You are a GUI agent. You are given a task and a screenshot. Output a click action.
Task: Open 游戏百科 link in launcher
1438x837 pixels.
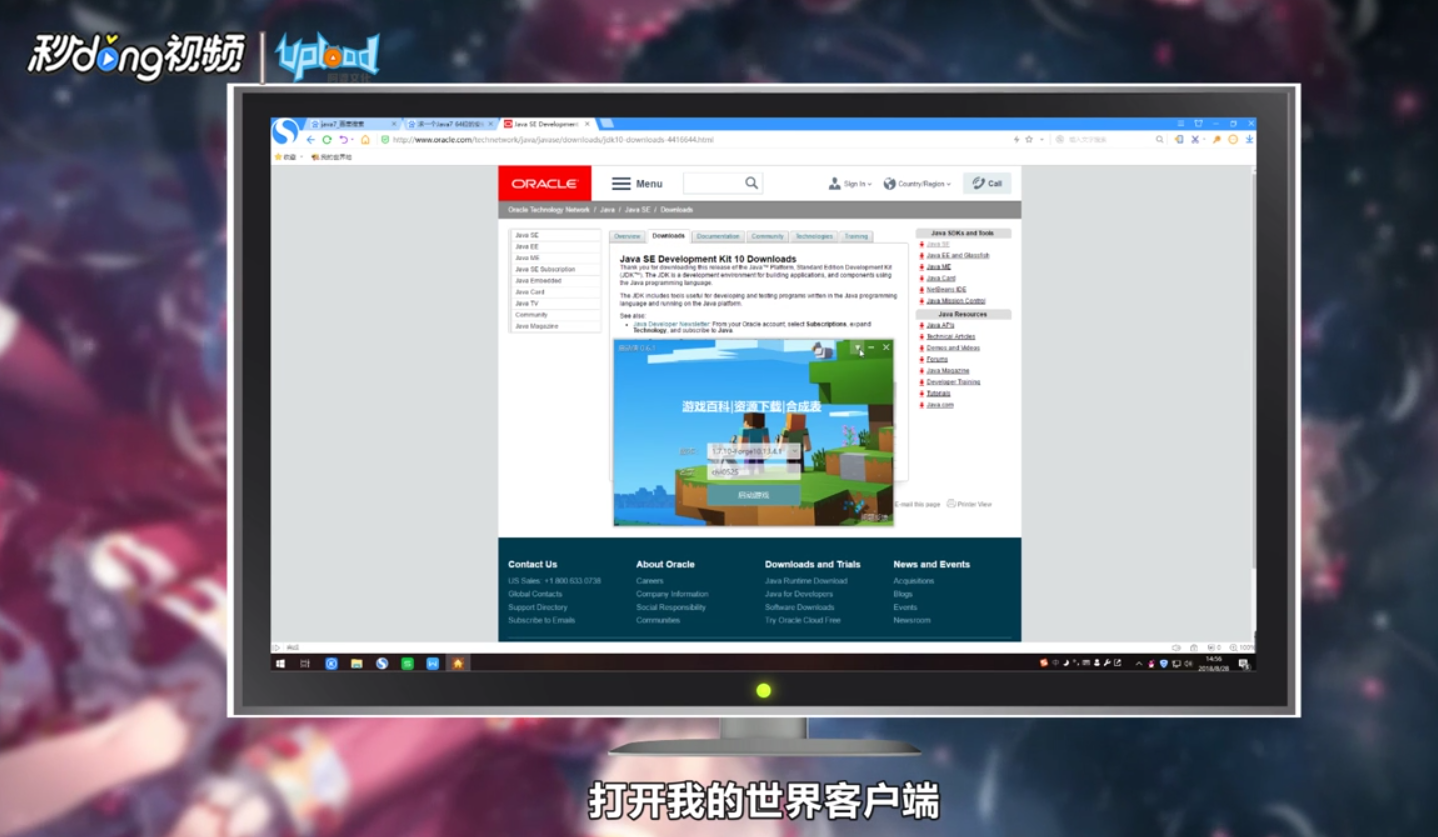point(705,407)
